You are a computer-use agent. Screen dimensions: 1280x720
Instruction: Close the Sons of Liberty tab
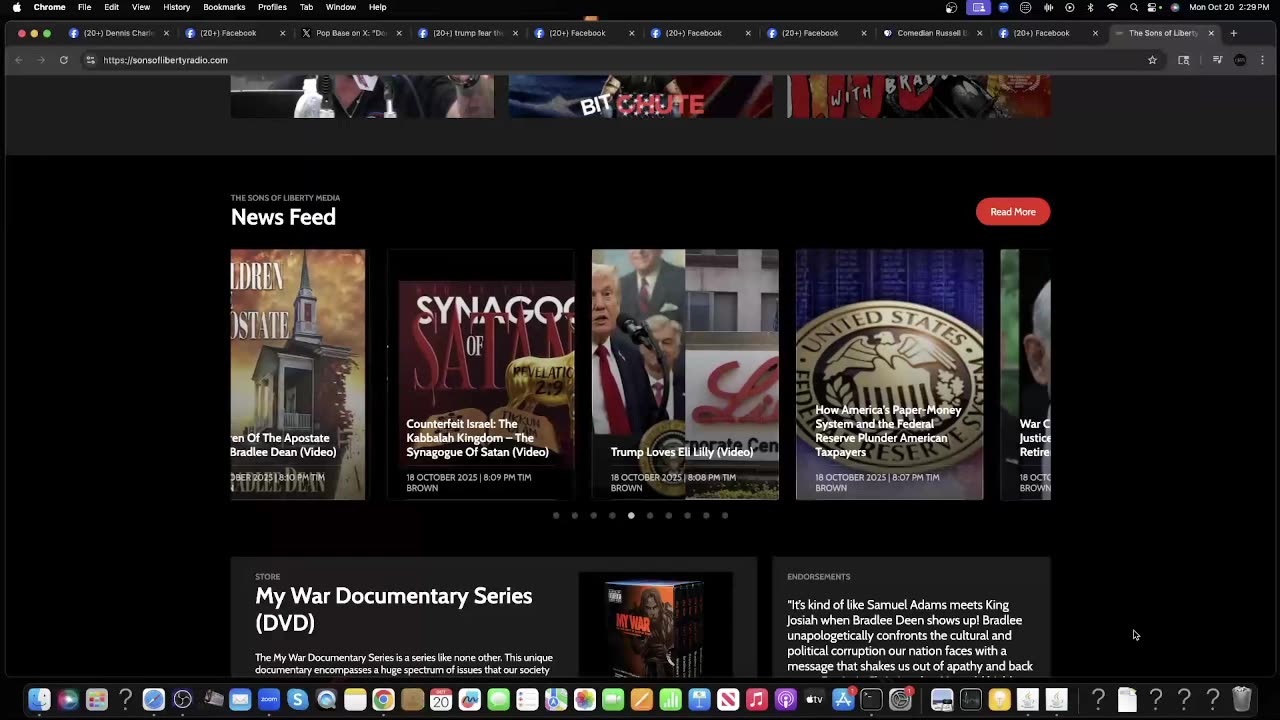click(1211, 33)
